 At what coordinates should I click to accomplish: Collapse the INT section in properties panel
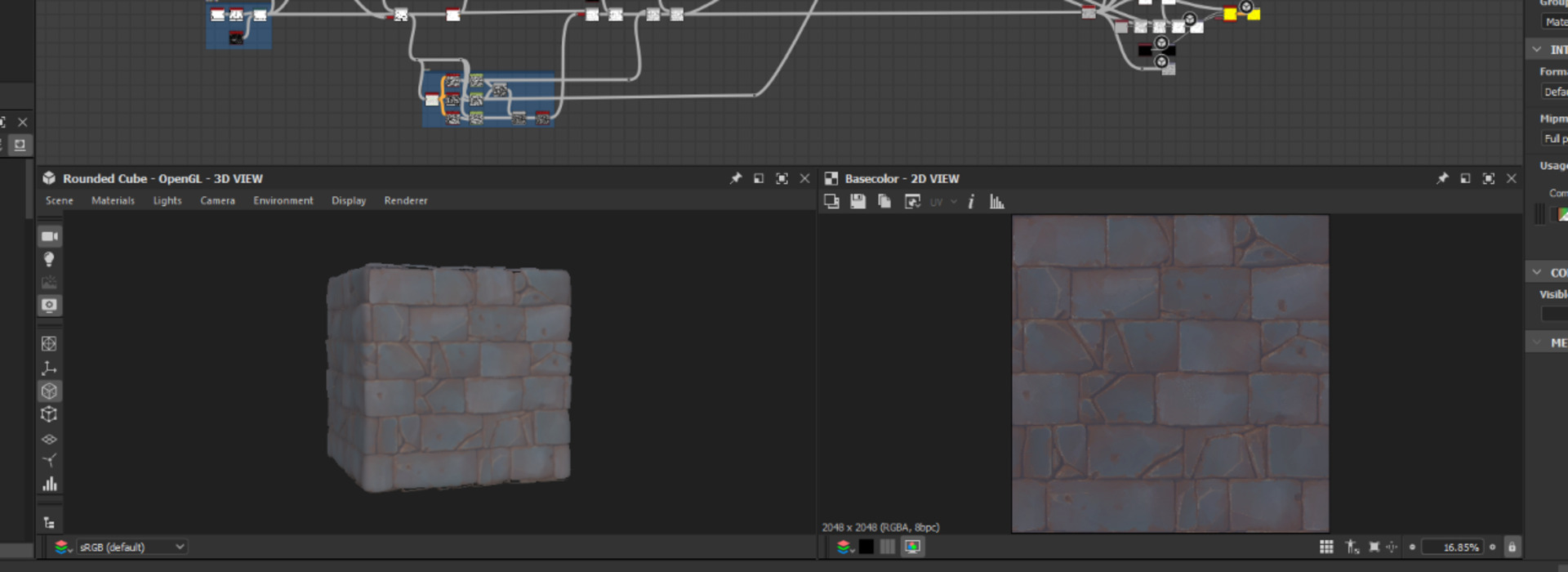click(x=1537, y=50)
